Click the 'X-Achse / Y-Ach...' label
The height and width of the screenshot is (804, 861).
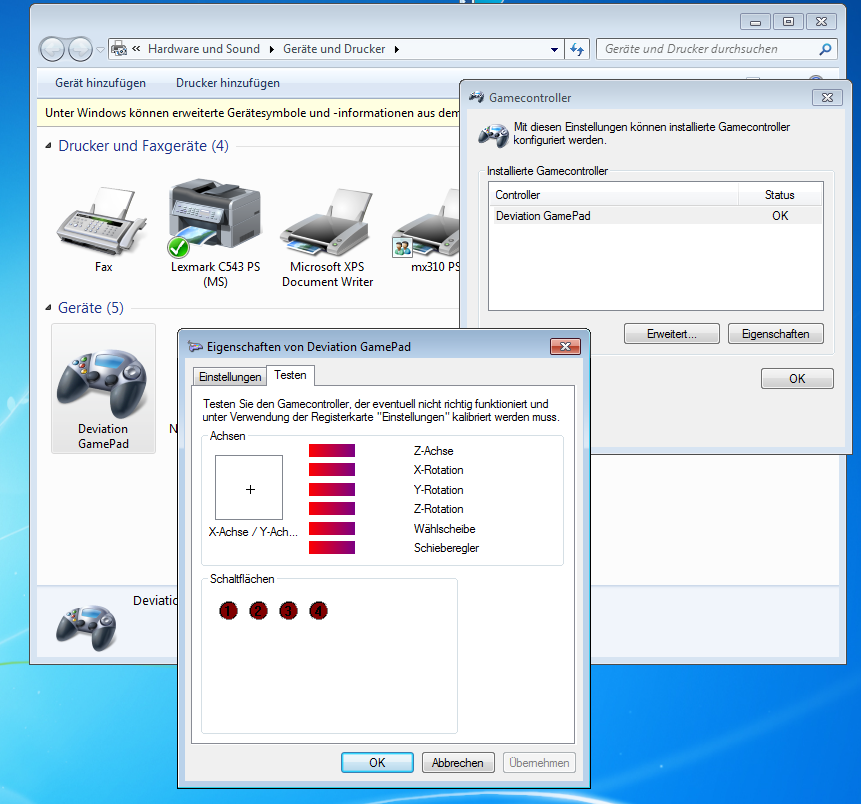click(x=253, y=532)
